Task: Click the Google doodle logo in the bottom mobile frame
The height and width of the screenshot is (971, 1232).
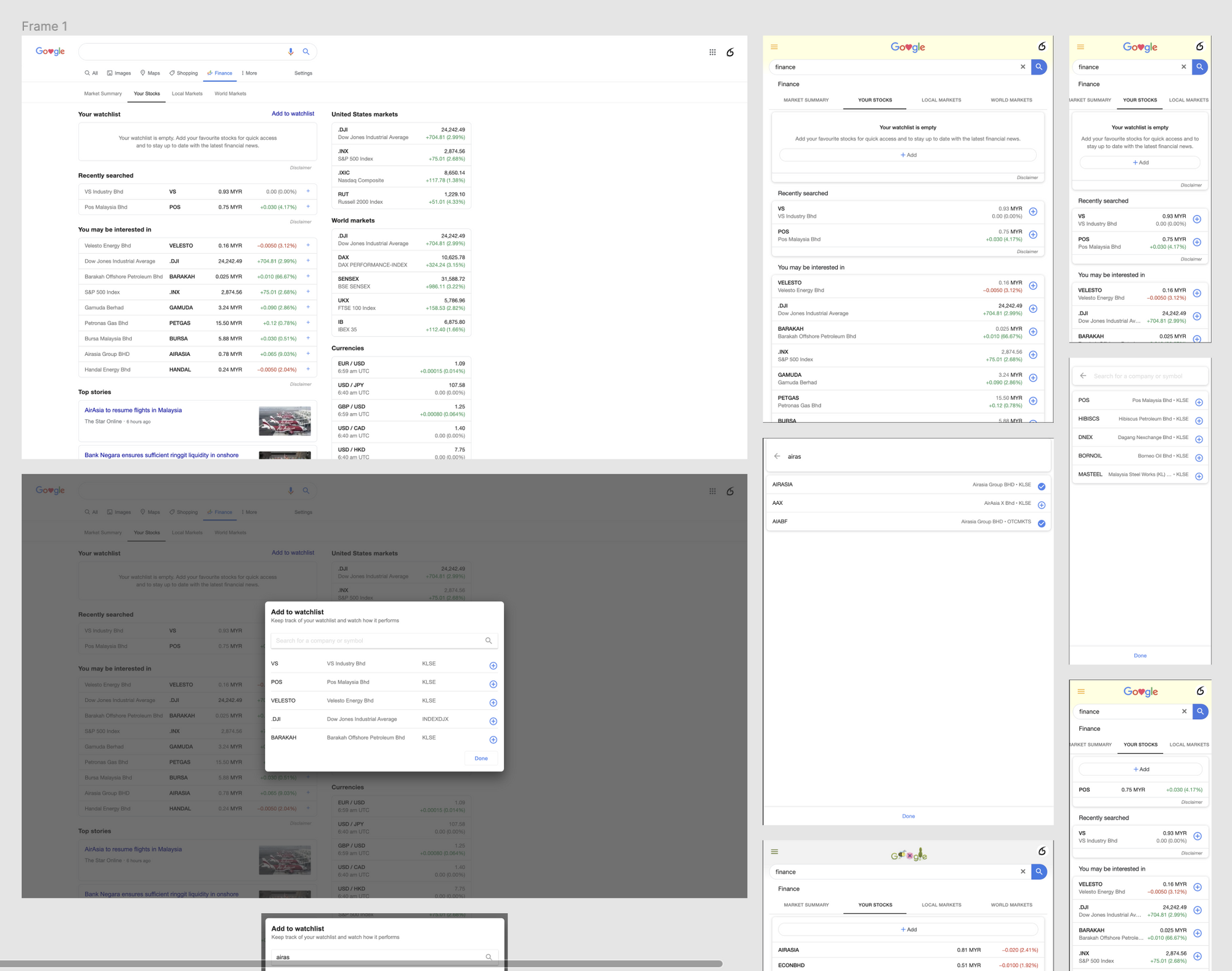Action: point(909,854)
